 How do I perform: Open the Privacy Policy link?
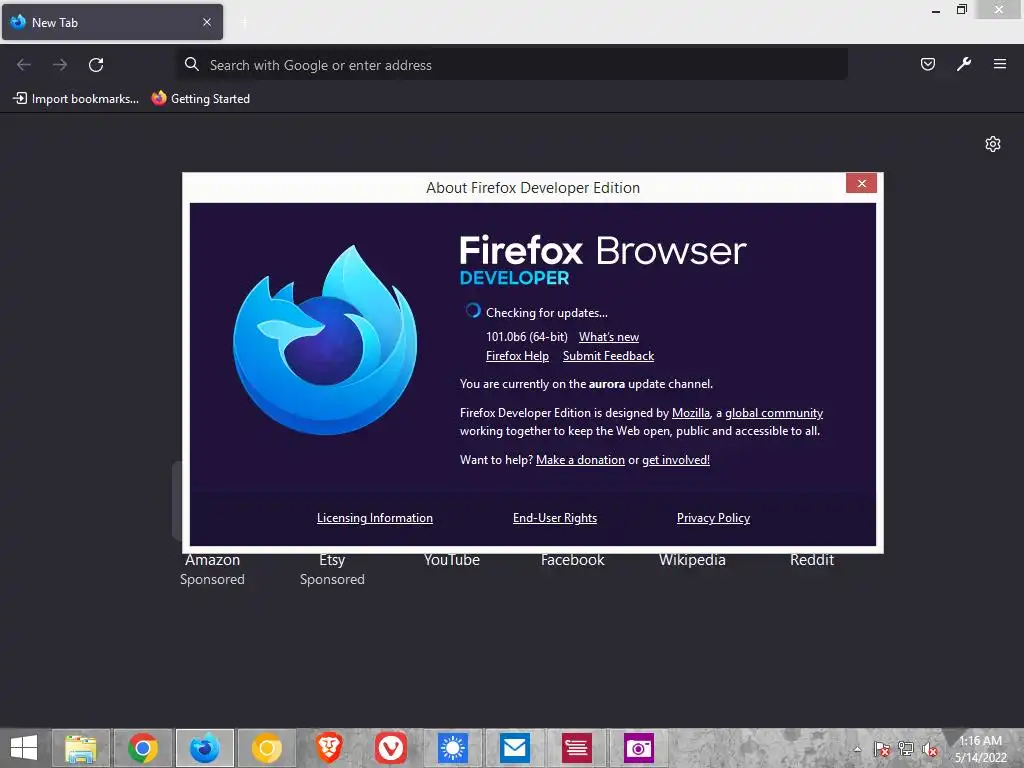pyautogui.click(x=713, y=518)
